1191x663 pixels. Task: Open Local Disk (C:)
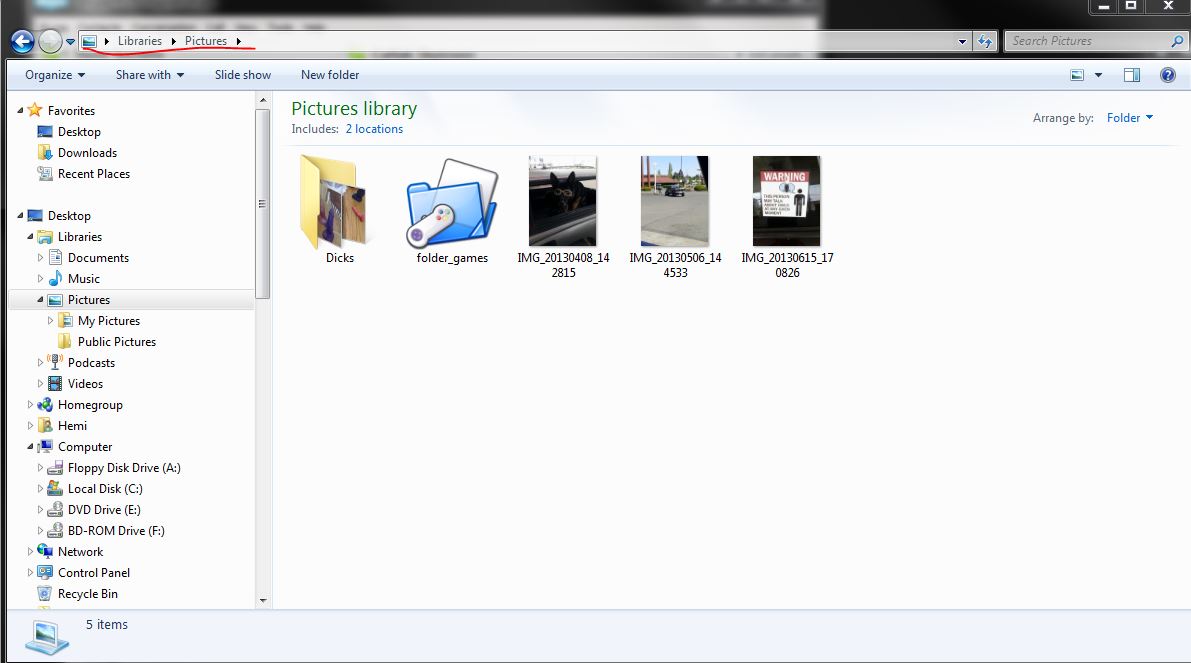coord(105,489)
